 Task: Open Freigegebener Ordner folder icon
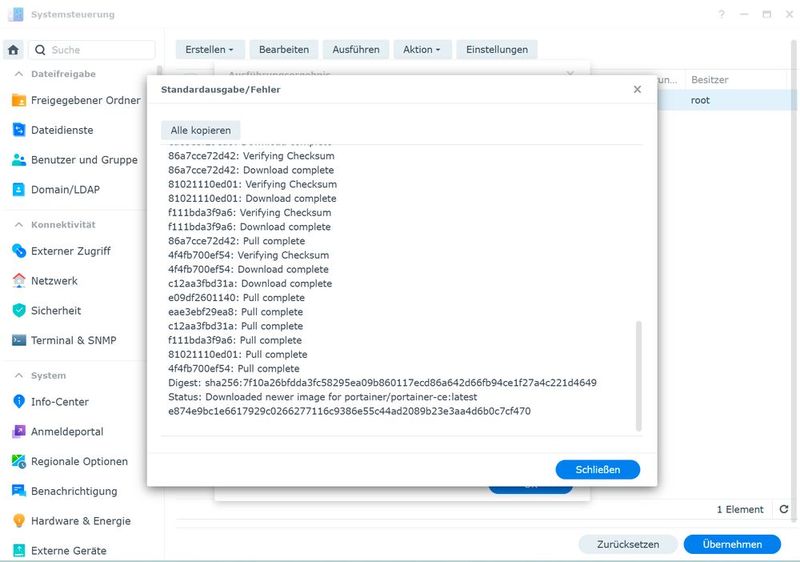tap(19, 100)
